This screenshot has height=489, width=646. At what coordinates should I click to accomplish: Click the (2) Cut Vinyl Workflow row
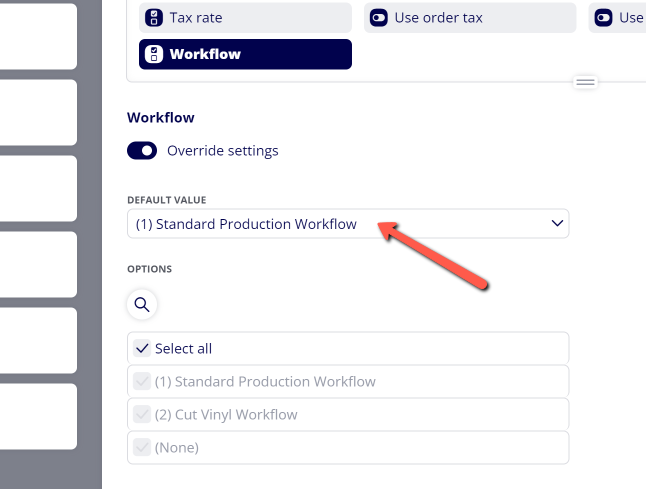pos(348,414)
